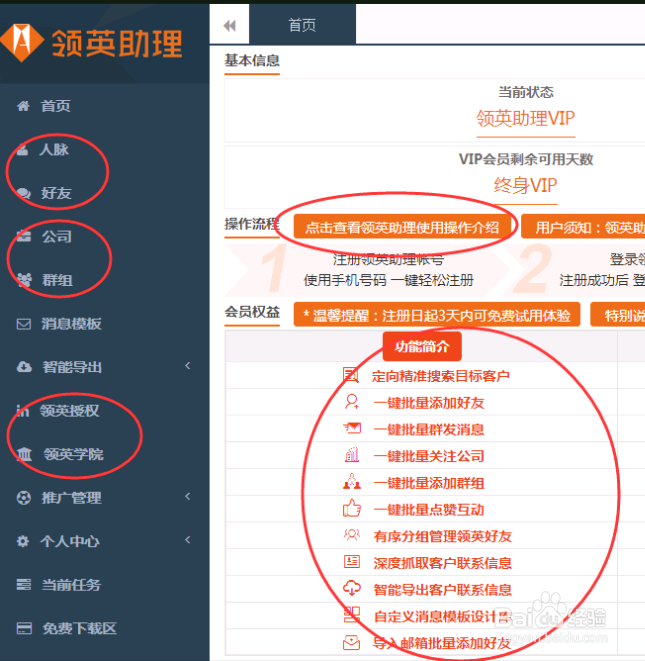
Task: Click the cloud download icon beside 智能导出
Action: pos(24,367)
